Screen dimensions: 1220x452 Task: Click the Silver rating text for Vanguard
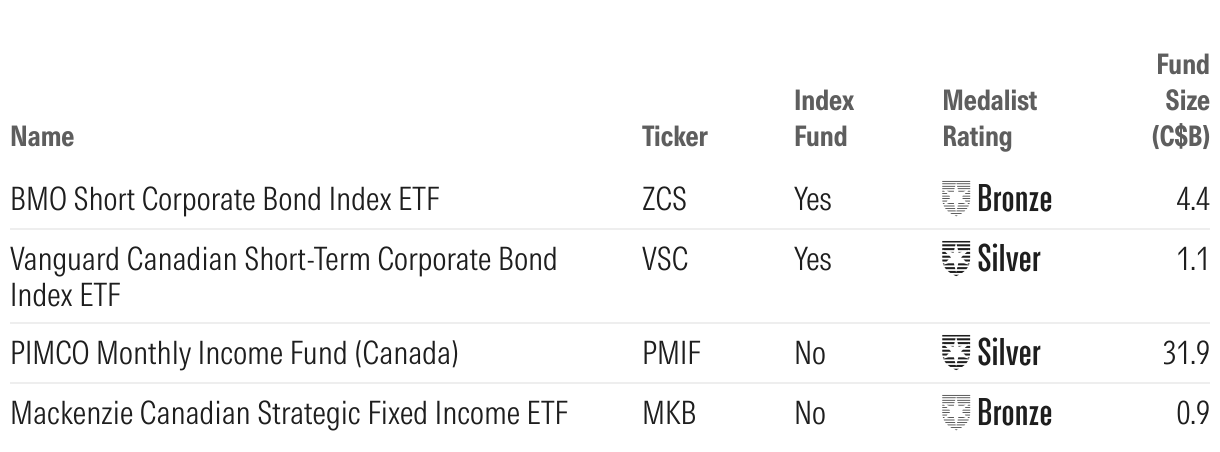click(x=1009, y=259)
